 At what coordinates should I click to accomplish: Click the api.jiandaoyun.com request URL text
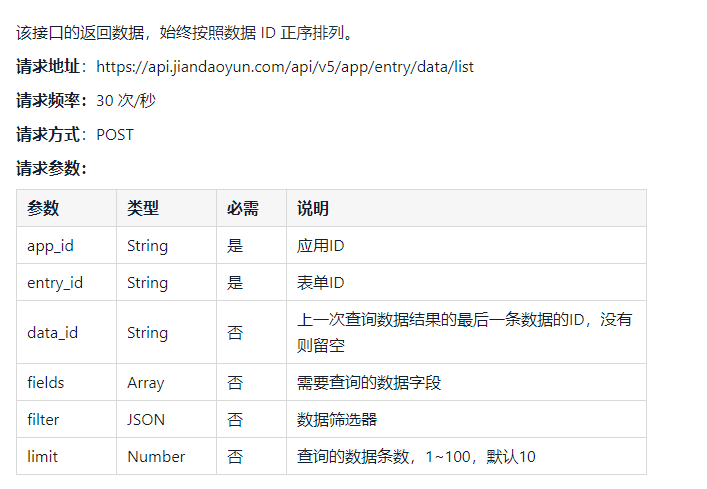click(285, 67)
